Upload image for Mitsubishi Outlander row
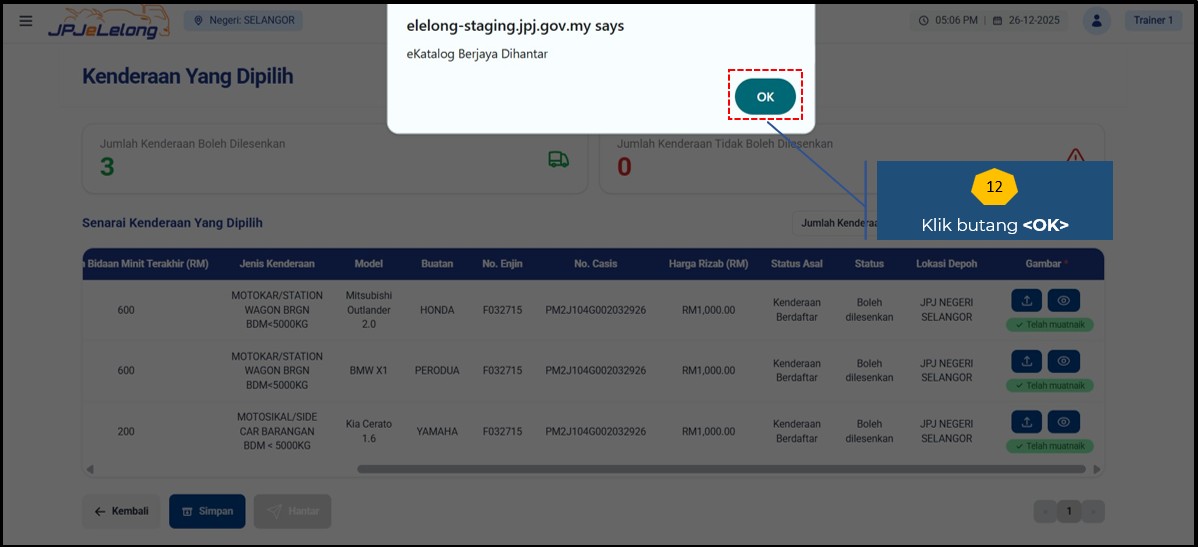The width and height of the screenshot is (1198, 547). pyautogui.click(x=1027, y=301)
